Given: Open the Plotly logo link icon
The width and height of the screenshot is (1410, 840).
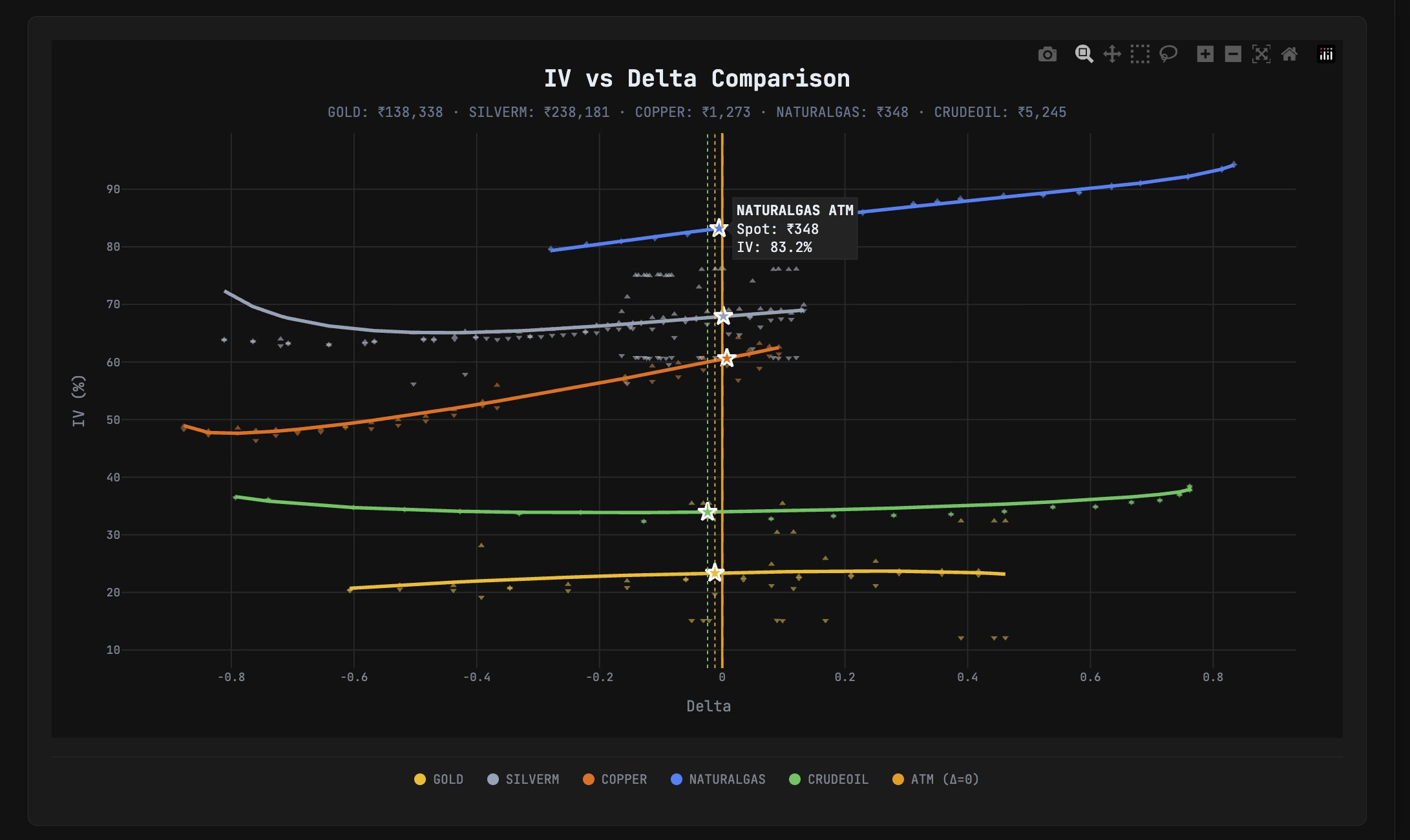Looking at the screenshot, I should click(1326, 54).
